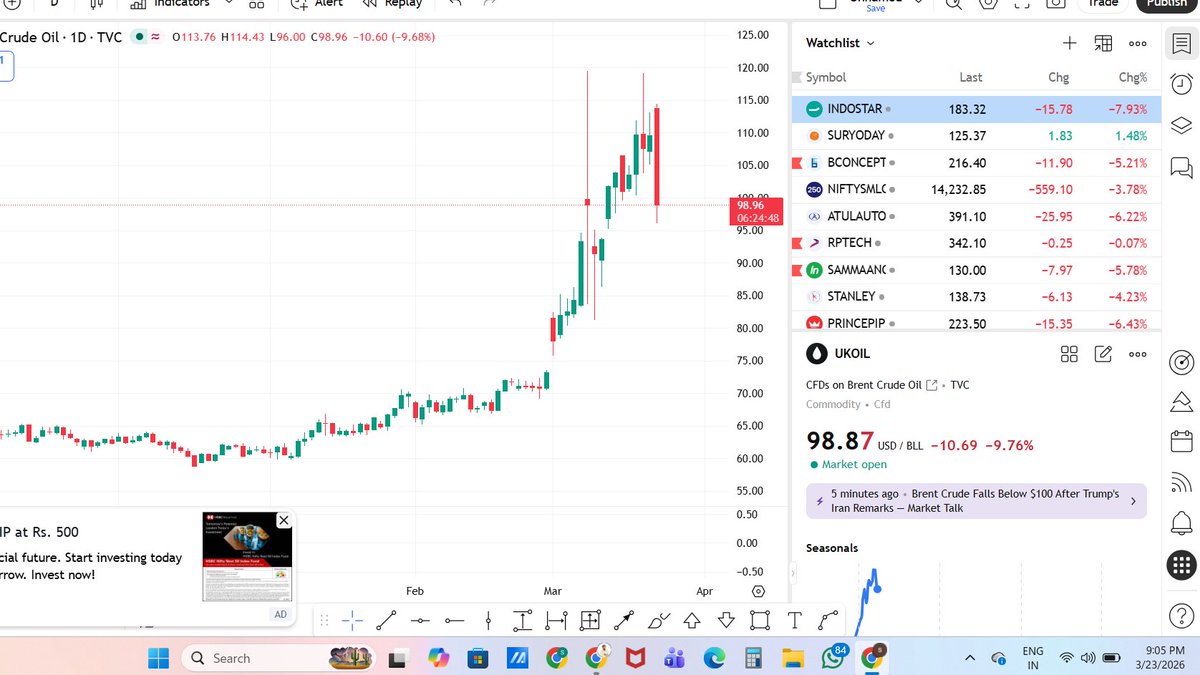Select the Rectangle drawing tool
The height and width of the screenshot is (675, 1200).
point(760,620)
